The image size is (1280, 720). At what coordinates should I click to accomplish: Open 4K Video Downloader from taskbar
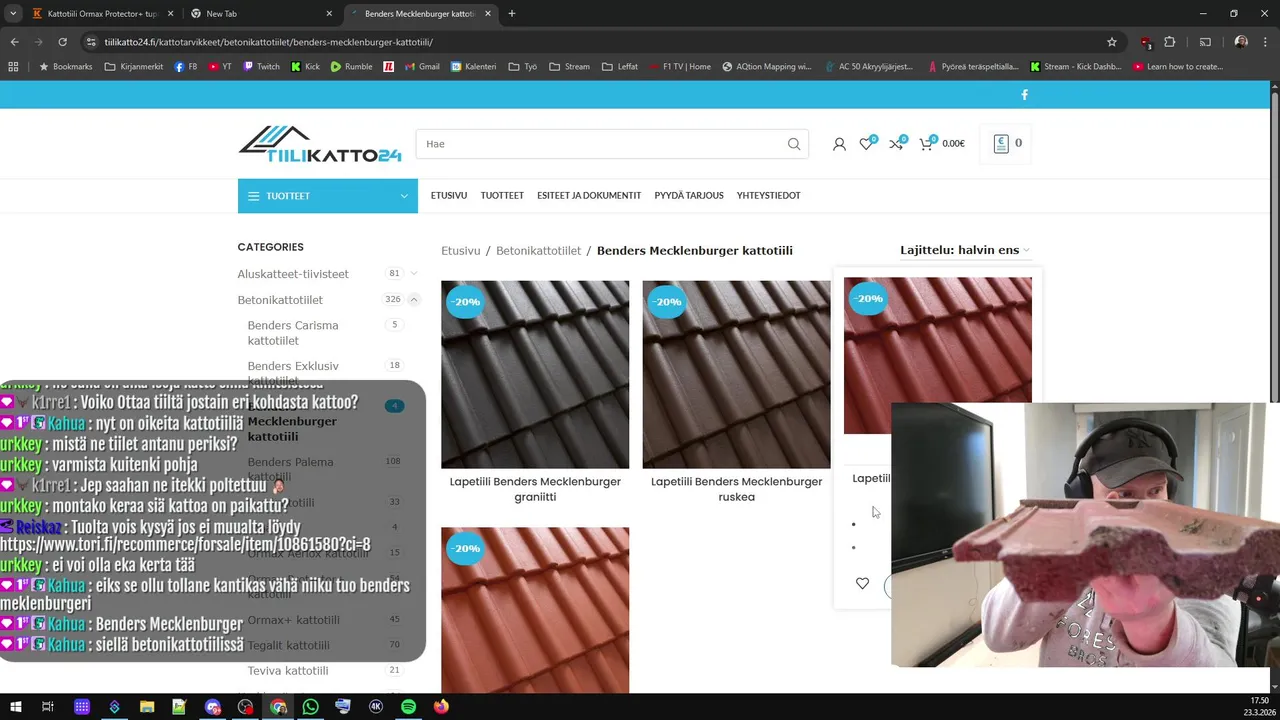376,707
